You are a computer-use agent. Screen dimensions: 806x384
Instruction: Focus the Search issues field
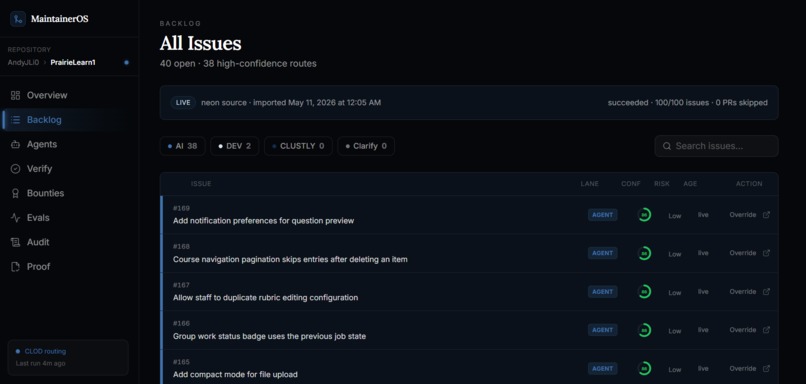pos(716,146)
